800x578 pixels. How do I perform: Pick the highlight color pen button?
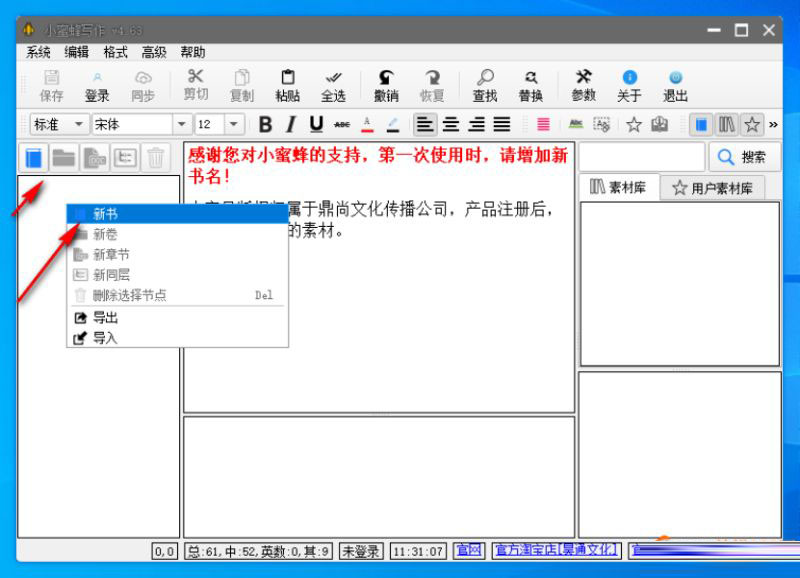tap(392, 124)
